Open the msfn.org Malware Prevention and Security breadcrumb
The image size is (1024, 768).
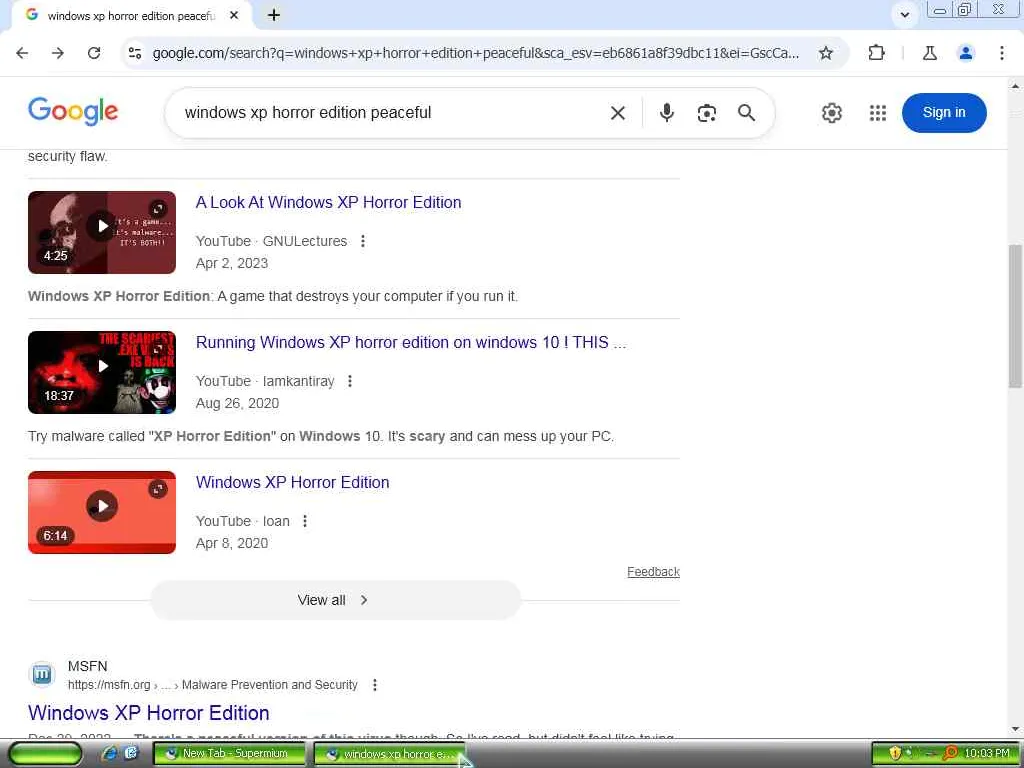point(213,684)
